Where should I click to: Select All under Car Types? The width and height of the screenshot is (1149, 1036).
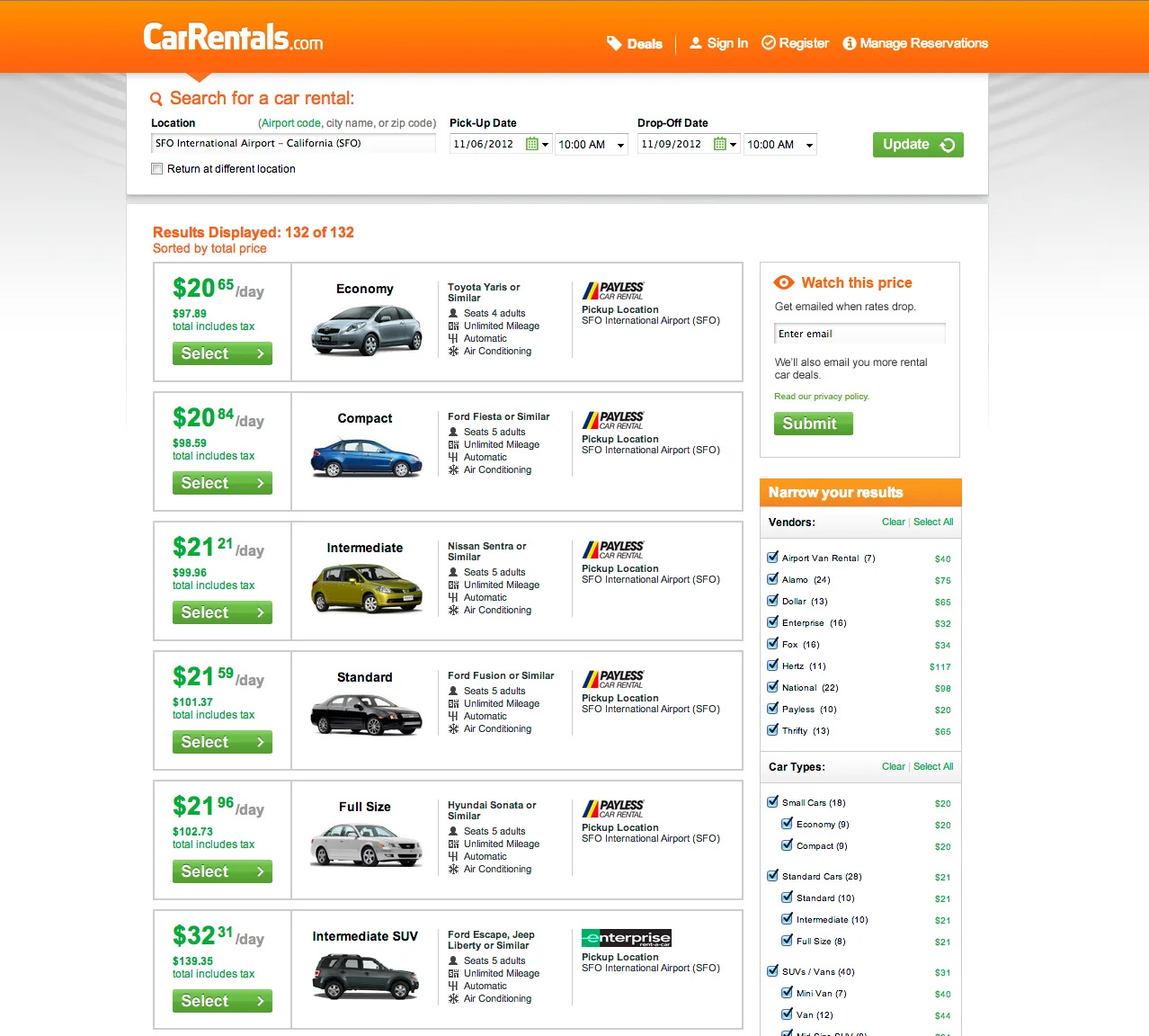[x=933, y=766]
